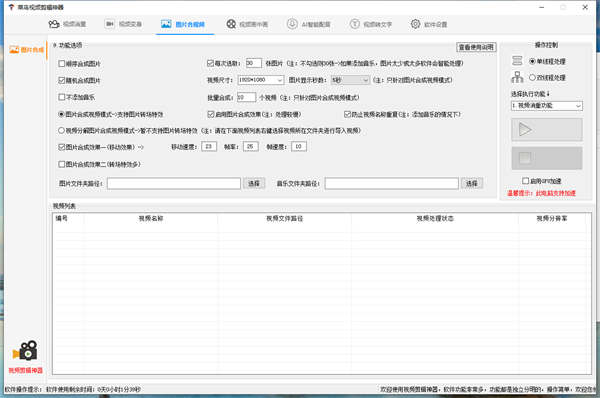The height and width of the screenshot is (398, 600).
Task: Open the 视频尺寸 1920*1080 dropdown
Action: click(x=261, y=80)
